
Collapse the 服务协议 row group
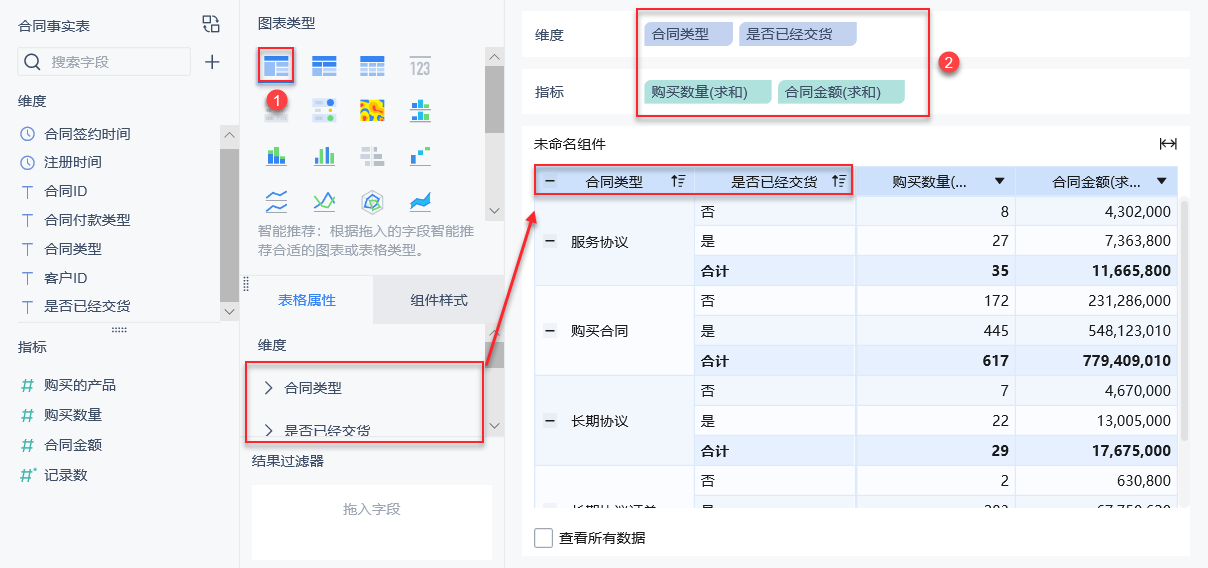click(549, 241)
